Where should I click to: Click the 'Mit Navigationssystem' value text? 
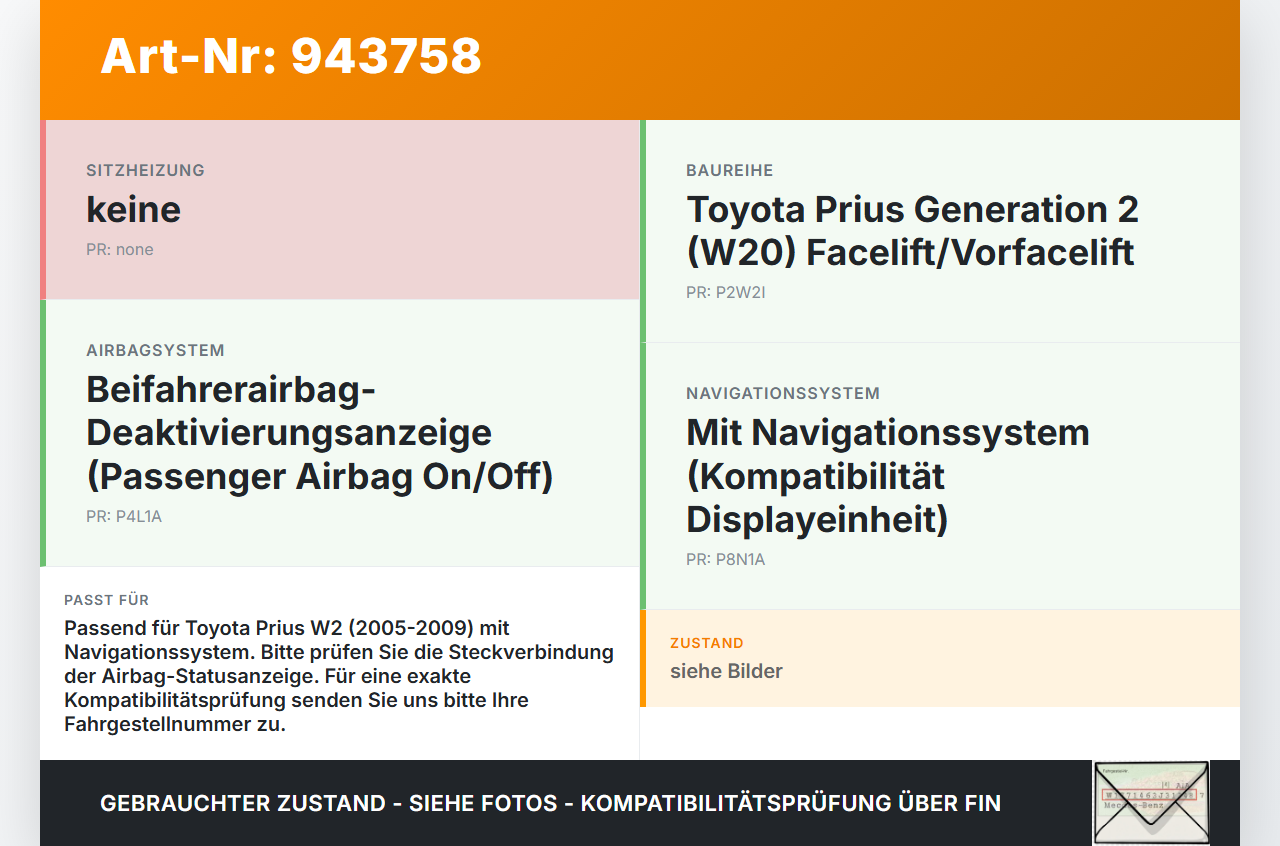(x=888, y=476)
